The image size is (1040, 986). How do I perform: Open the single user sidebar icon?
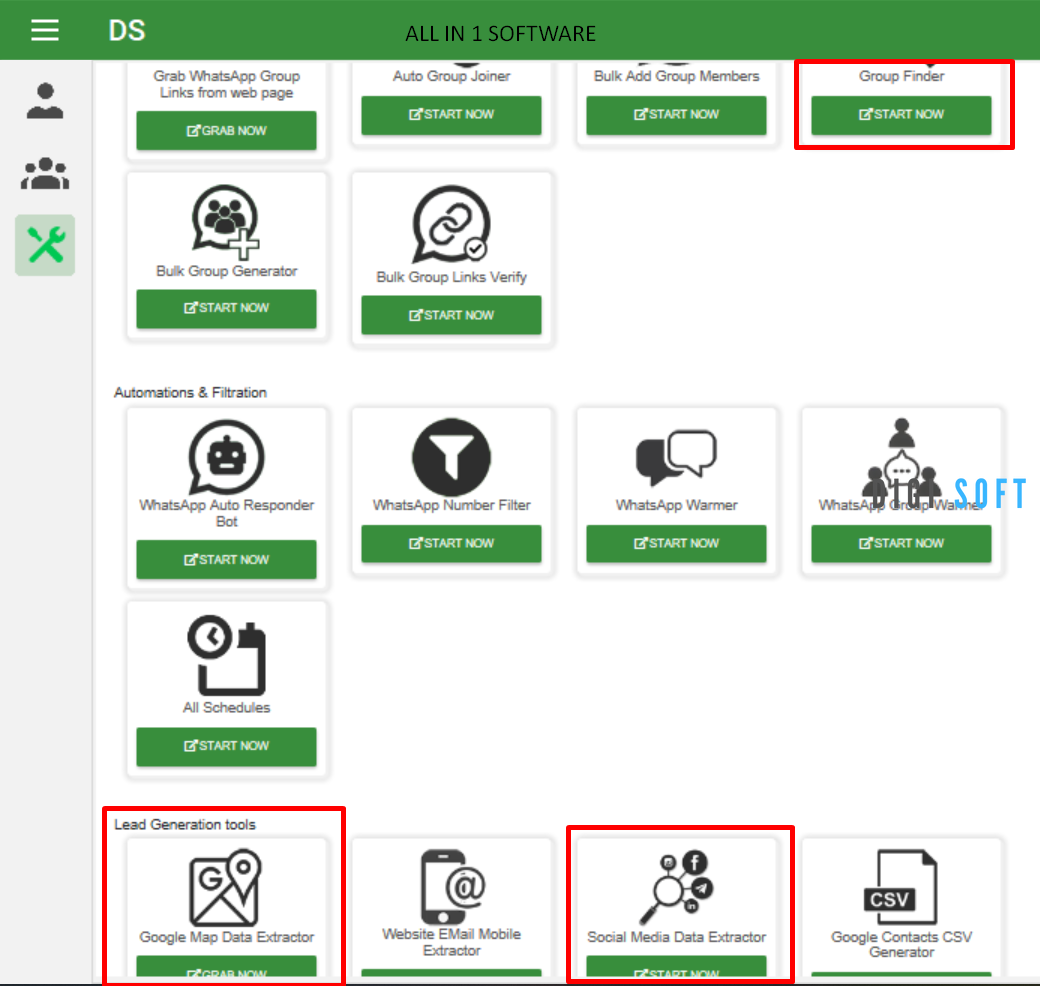click(45, 101)
